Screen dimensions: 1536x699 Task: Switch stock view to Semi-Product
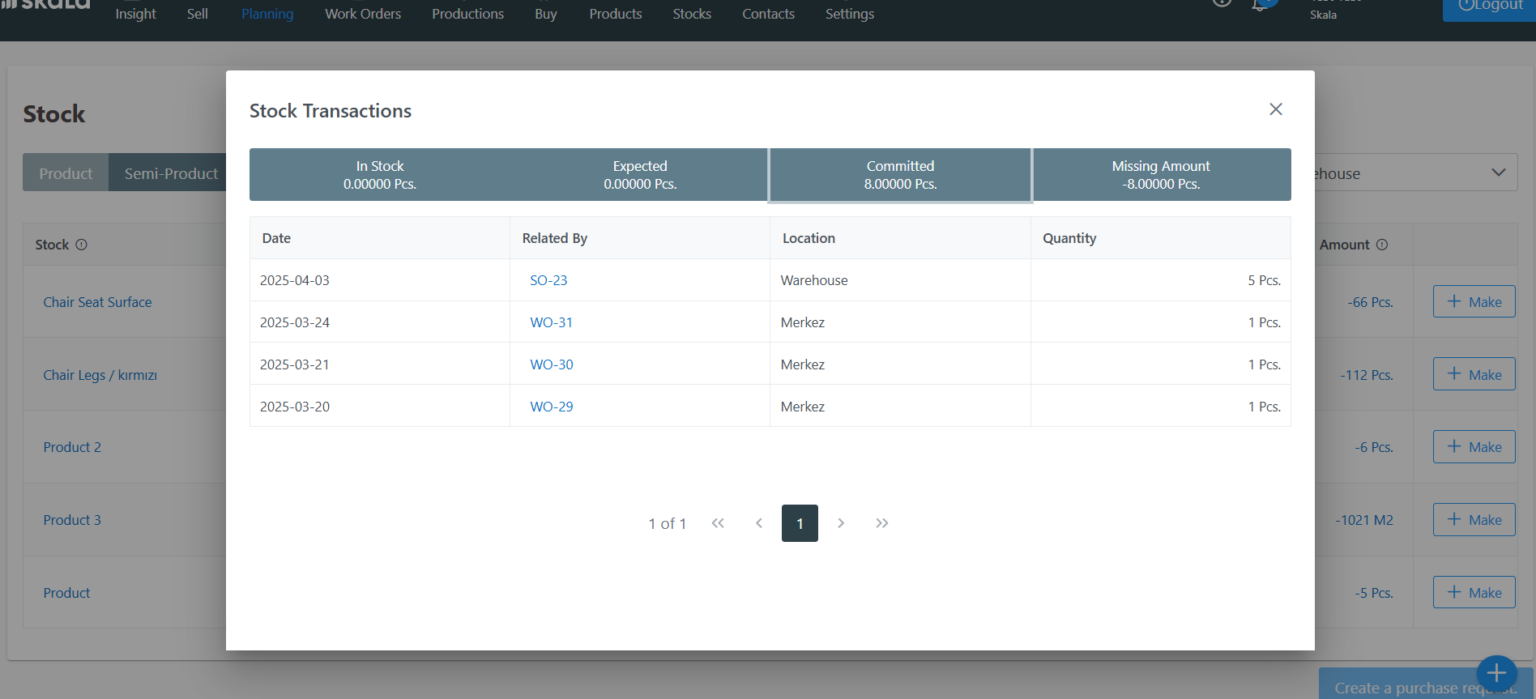(169, 172)
